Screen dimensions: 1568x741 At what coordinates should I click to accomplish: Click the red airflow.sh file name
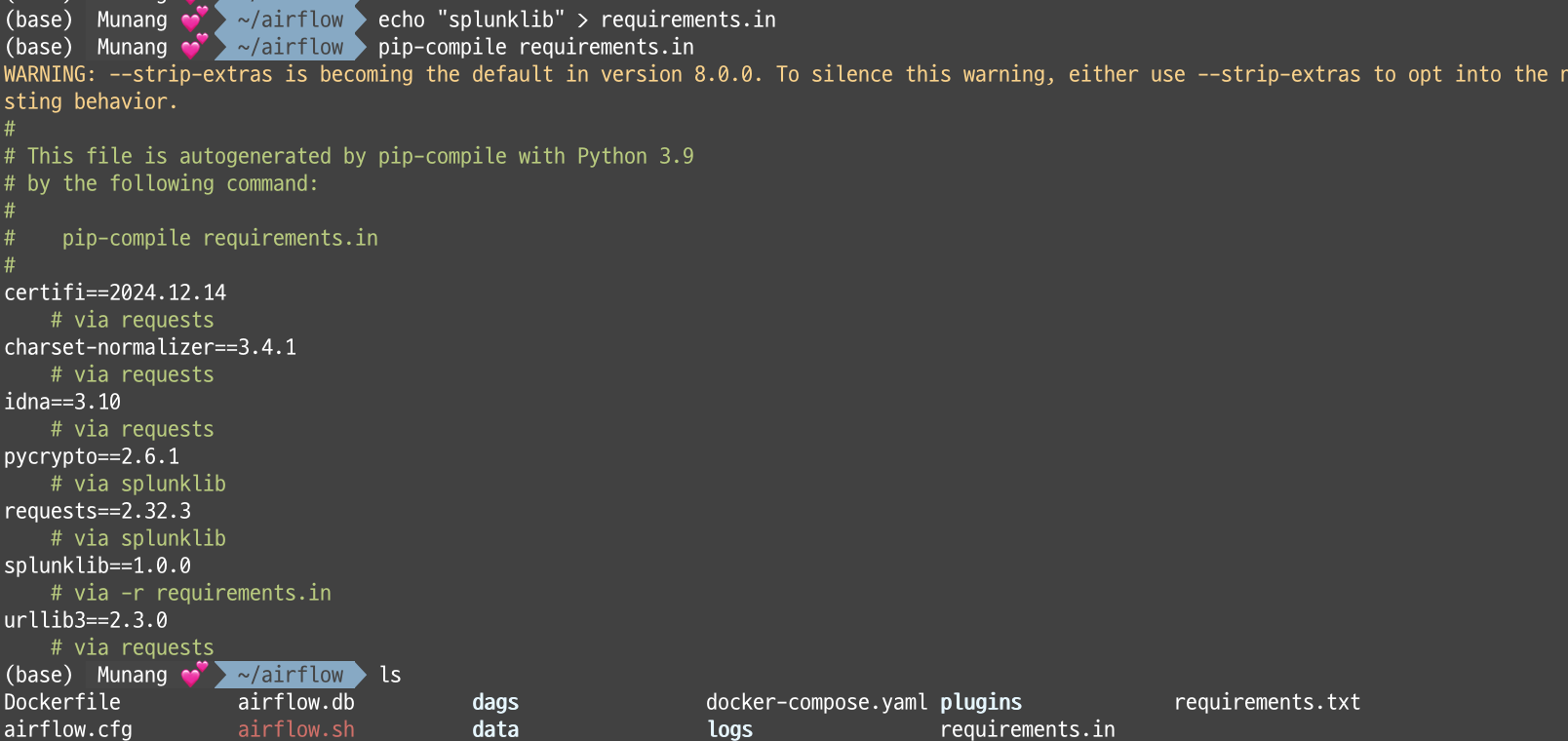coord(296,729)
